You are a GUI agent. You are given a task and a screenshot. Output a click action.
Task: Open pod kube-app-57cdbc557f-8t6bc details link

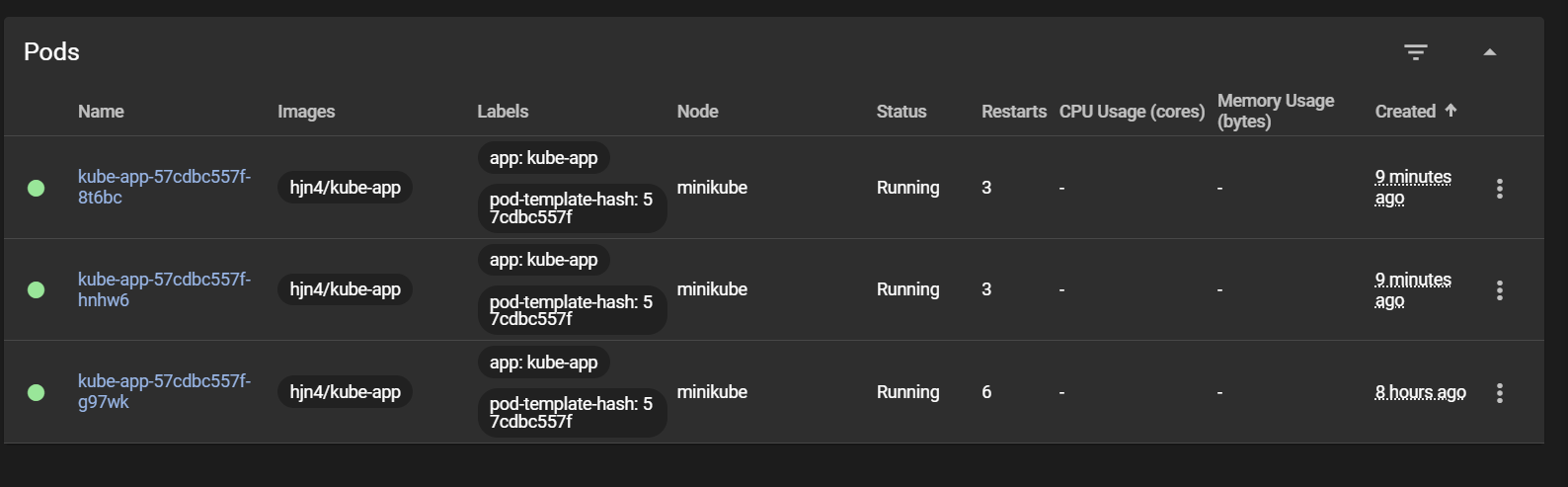point(163,187)
